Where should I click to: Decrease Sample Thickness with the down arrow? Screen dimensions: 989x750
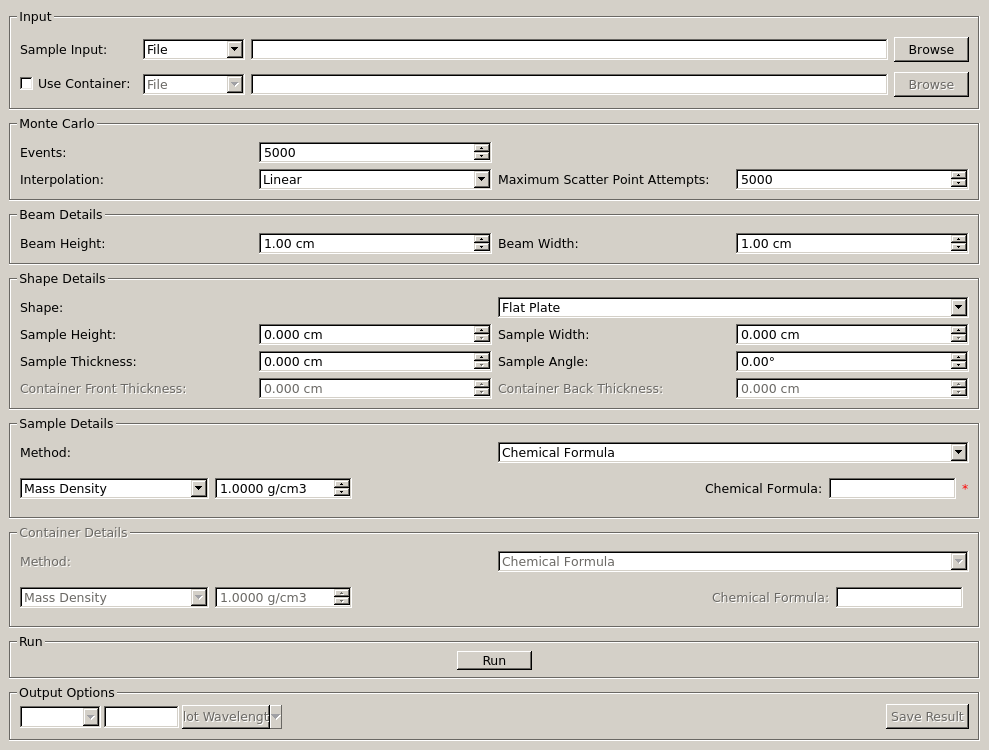(x=482, y=366)
